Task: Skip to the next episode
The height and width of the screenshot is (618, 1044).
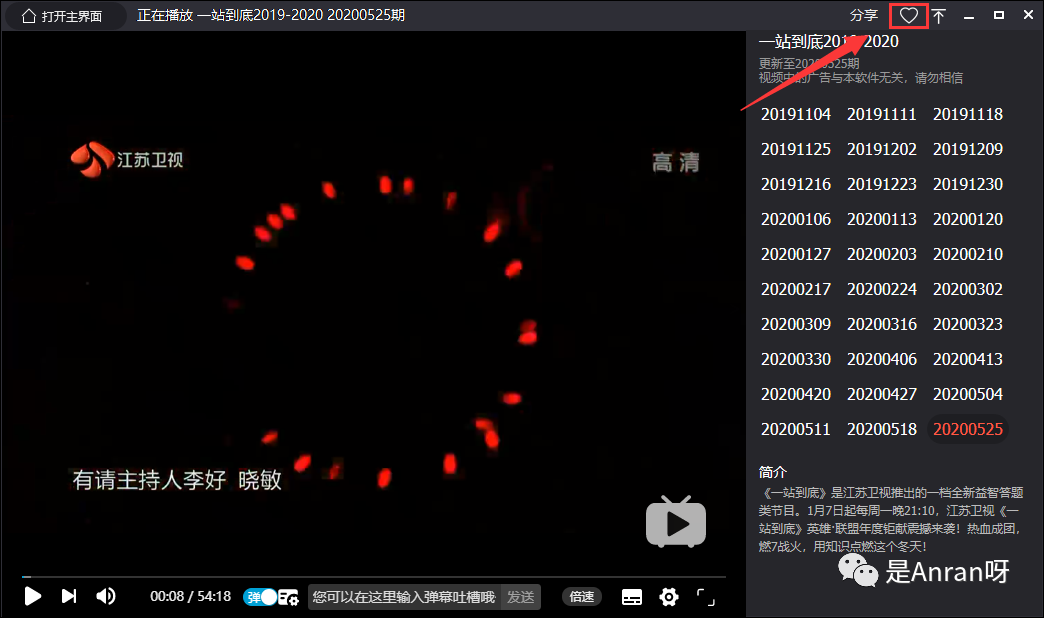Action: 69,596
